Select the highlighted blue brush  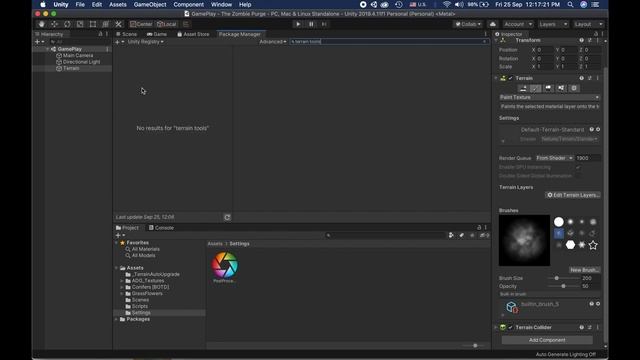(x=559, y=233)
